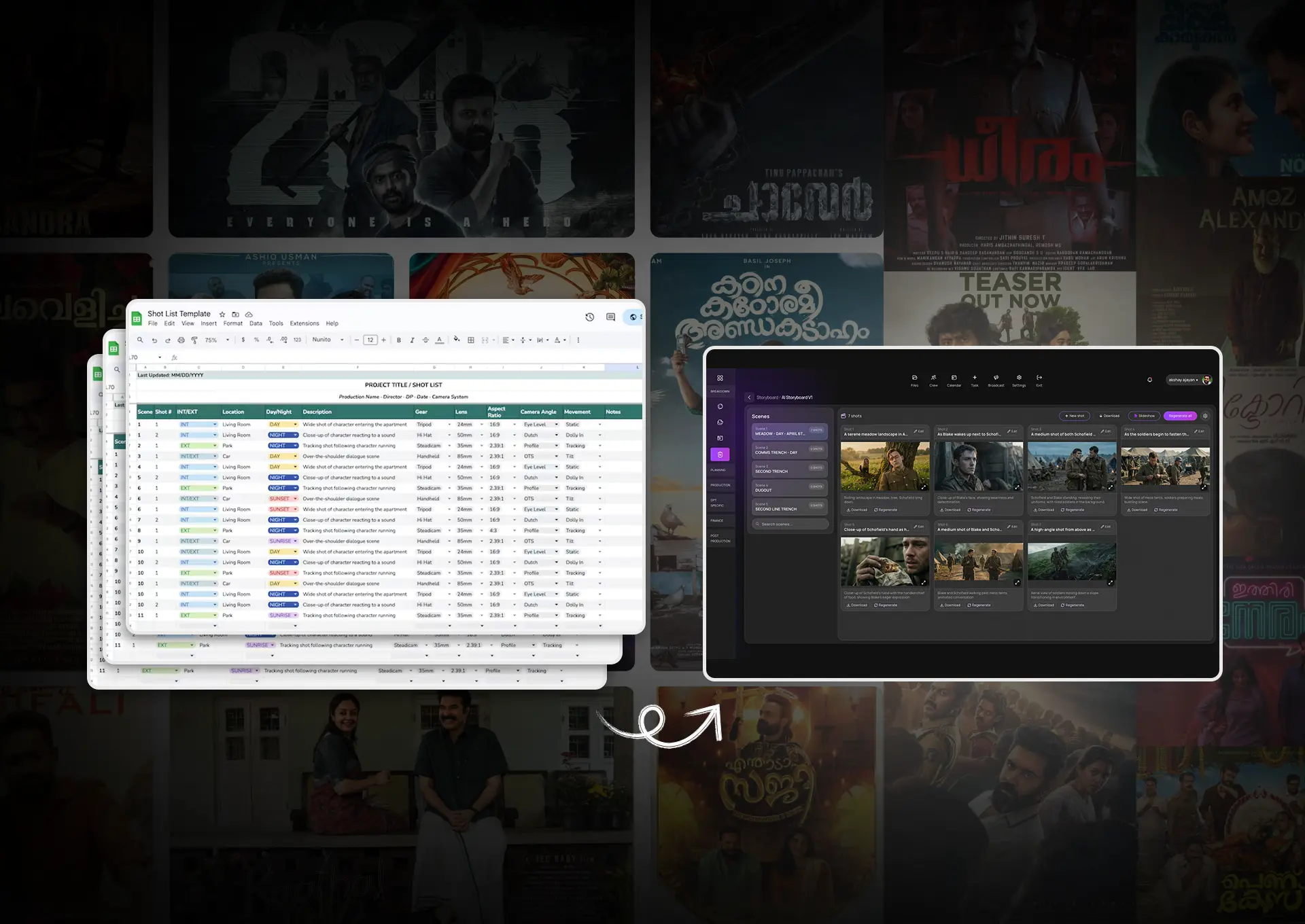Click the Download button beside New shot
Image resolution: width=1305 pixels, height=924 pixels.
(x=1109, y=416)
